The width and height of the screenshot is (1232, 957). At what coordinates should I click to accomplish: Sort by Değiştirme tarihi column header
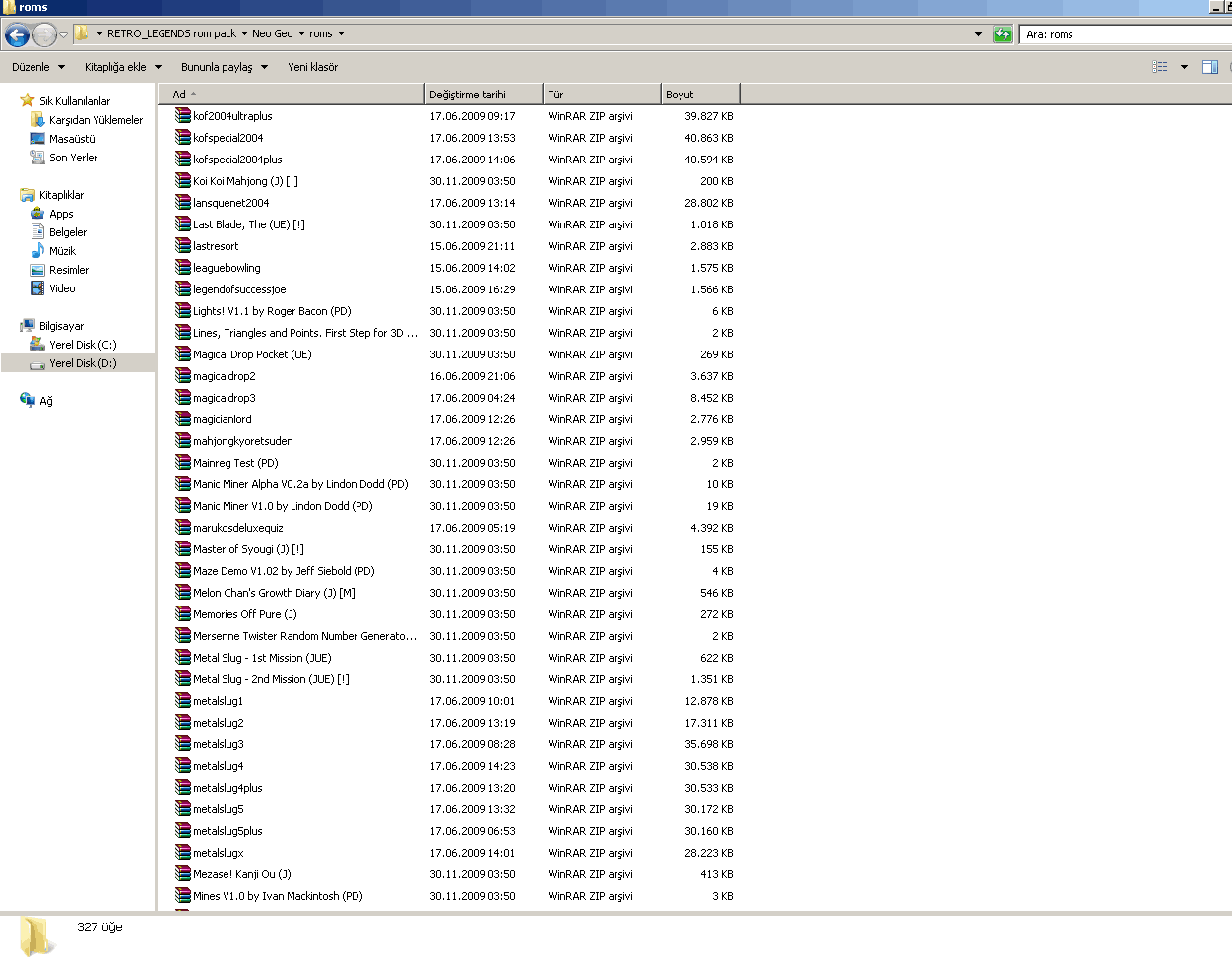484,95
